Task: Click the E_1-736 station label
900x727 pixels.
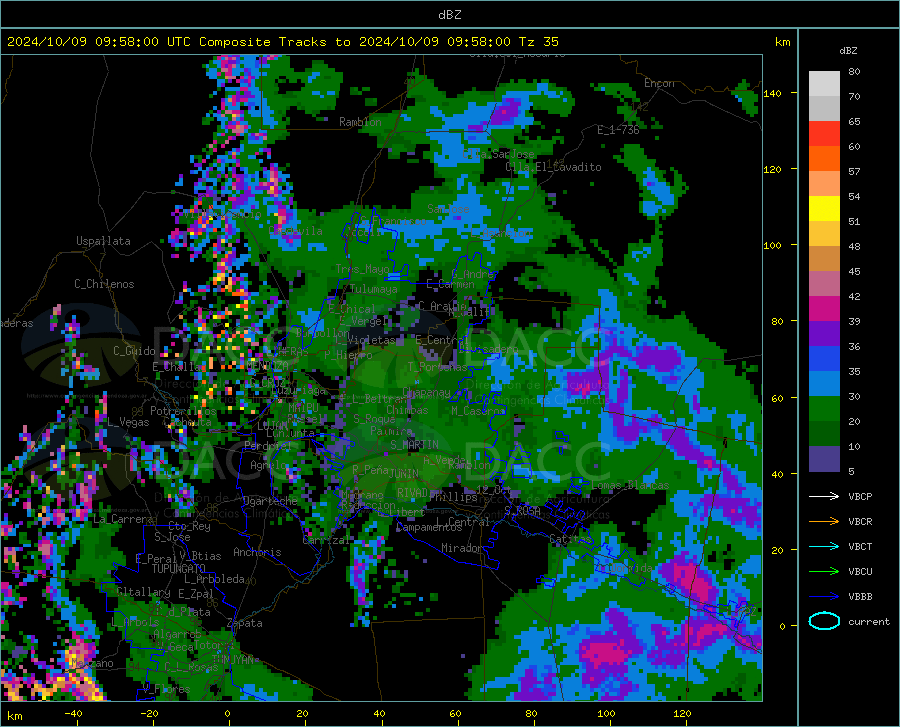Action: (618, 130)
